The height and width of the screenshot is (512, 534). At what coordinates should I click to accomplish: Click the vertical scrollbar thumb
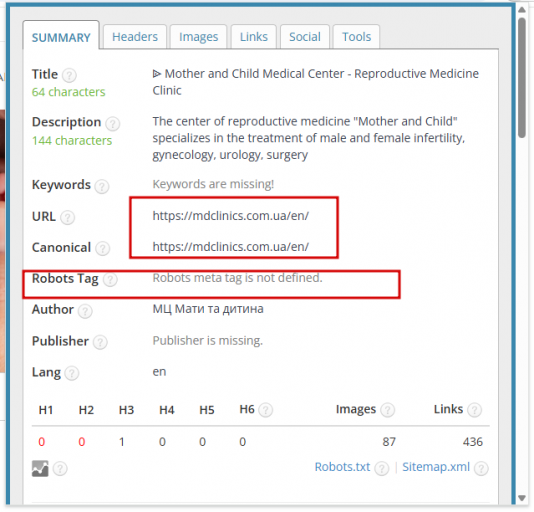[x=522, y=78]
